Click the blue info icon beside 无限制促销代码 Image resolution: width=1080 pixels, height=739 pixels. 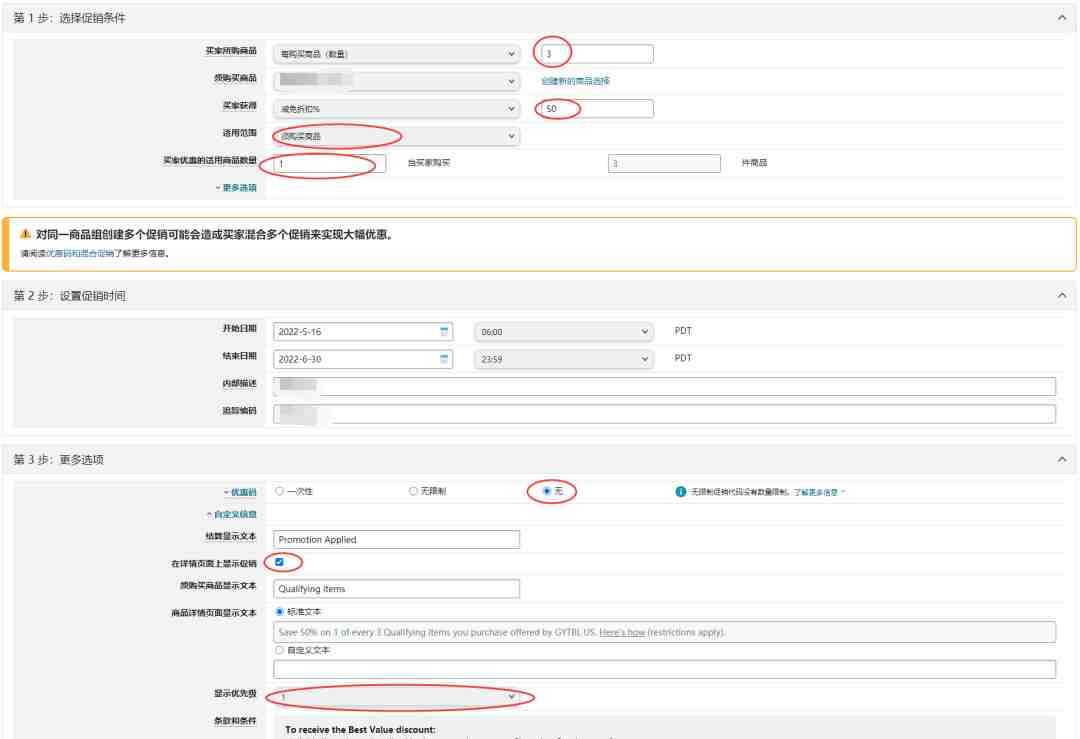pyautogui.click(x=681, y=491)
